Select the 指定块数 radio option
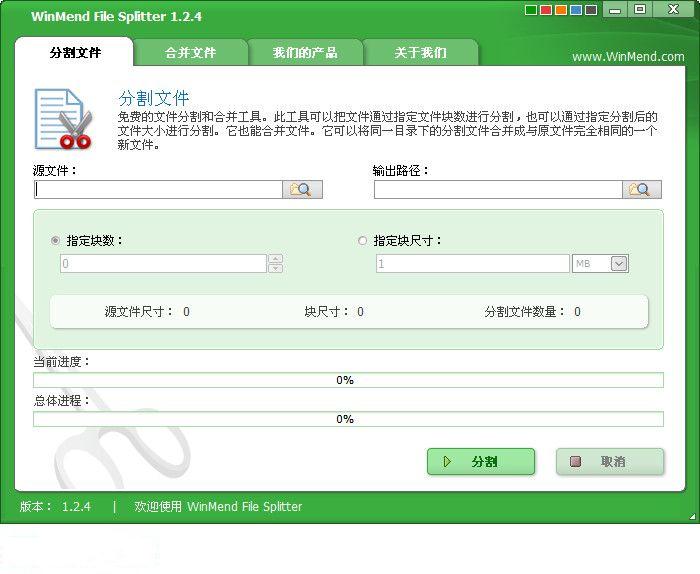700x574 pixels. click(x=55, y=241)
